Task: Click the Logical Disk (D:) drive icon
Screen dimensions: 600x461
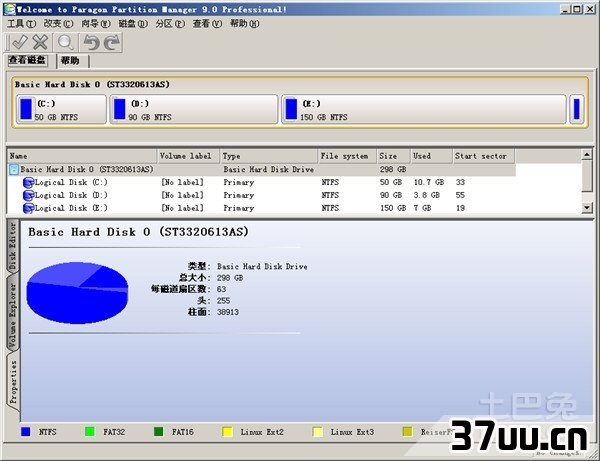Action: click(x=28, y=195)
